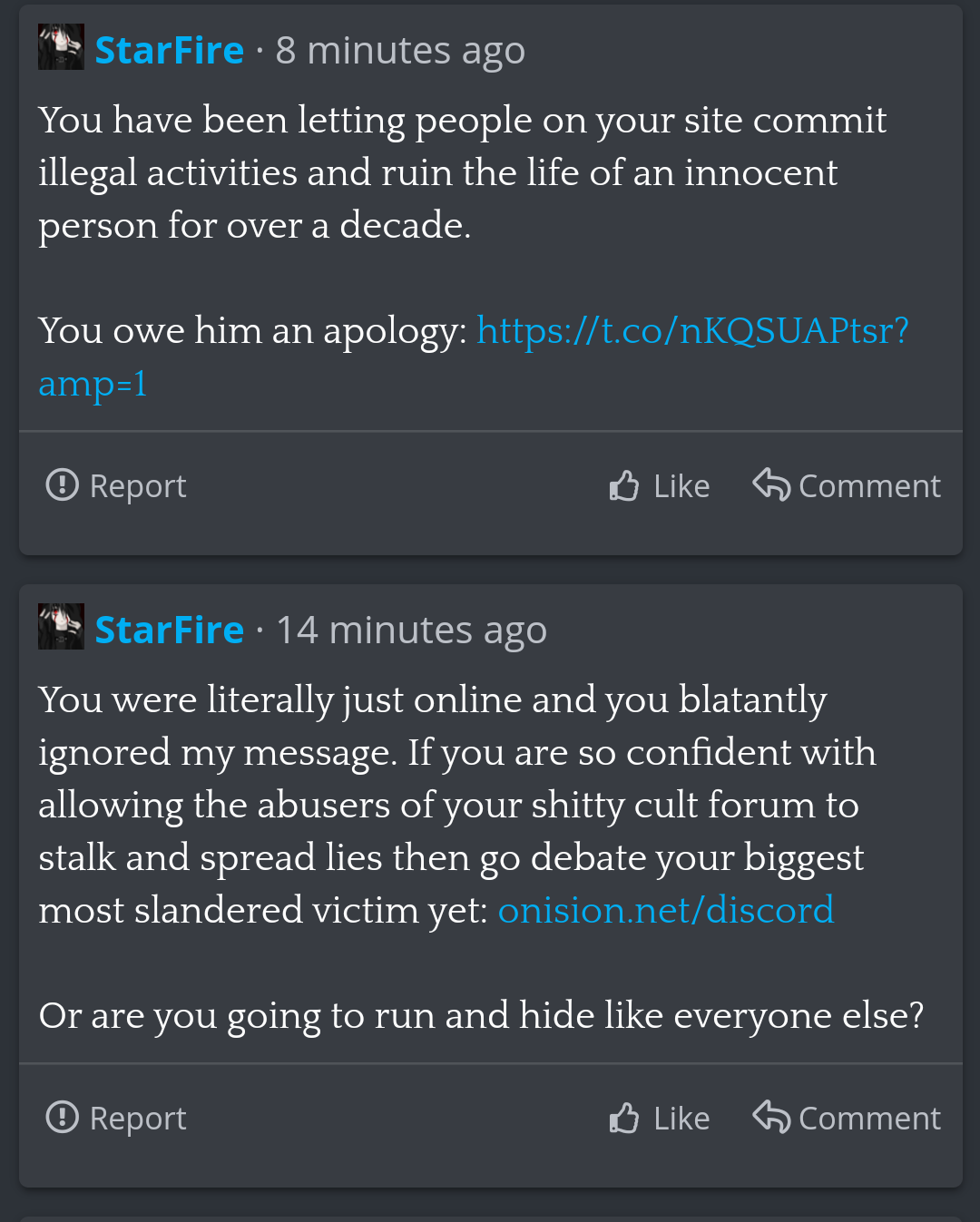Image resolution: width=980 pixels, height=1222 pixels.
Task: Click the 8 minutes ago timestamp
Action: [400, 51]
